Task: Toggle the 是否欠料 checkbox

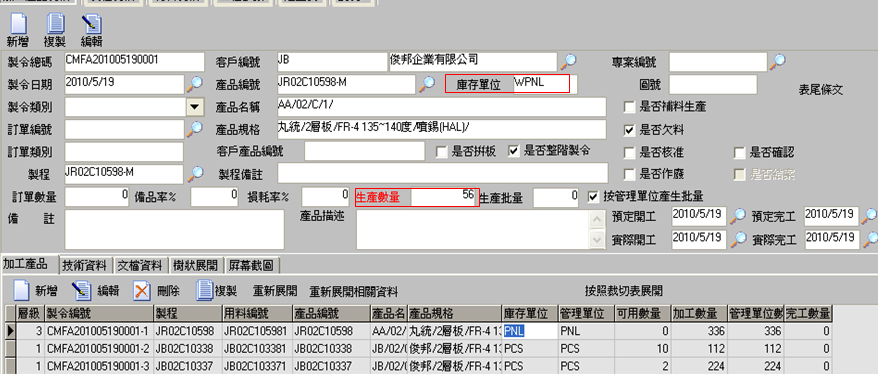Action: pos(629,130)
